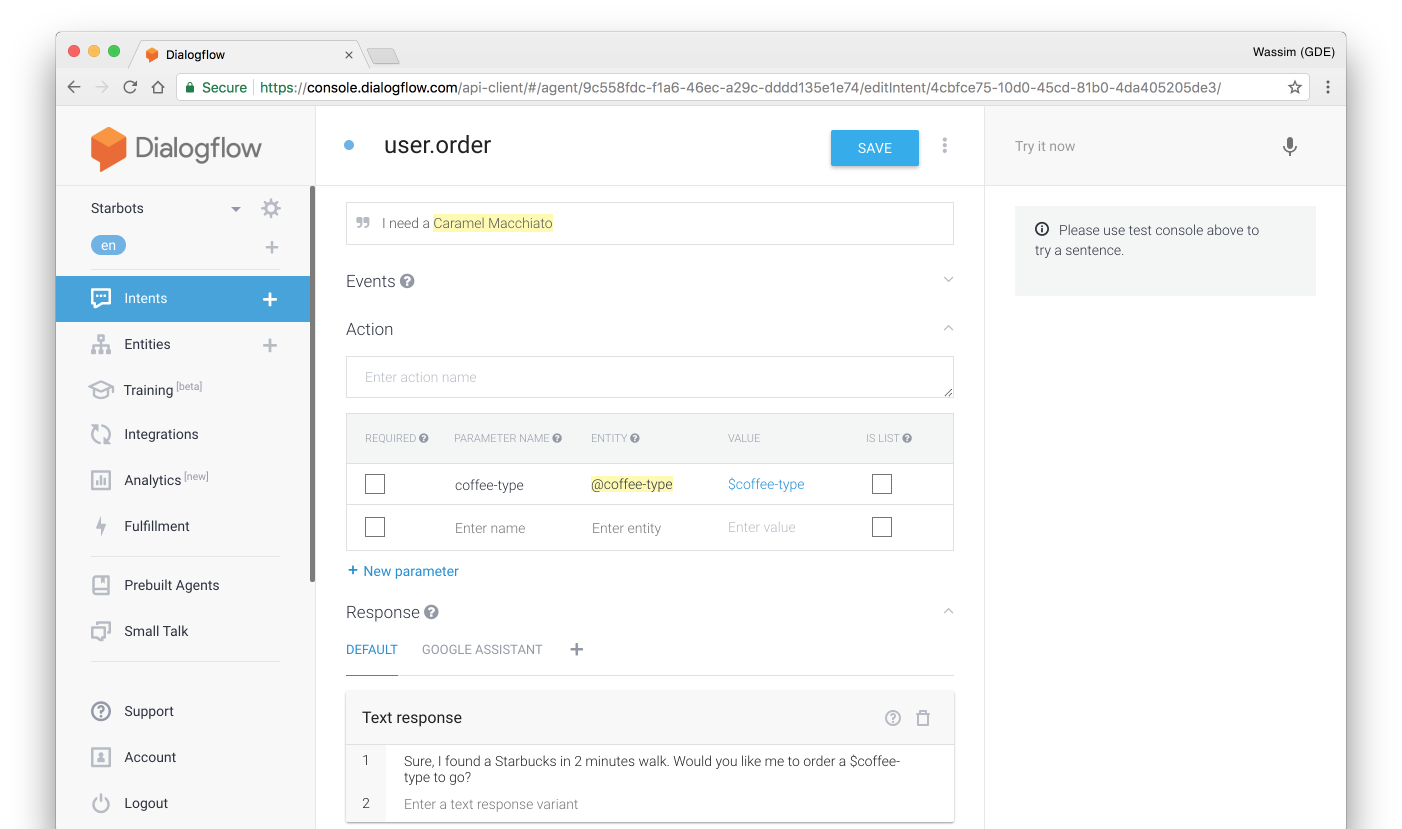Save the user.order intent

point(875,148)
